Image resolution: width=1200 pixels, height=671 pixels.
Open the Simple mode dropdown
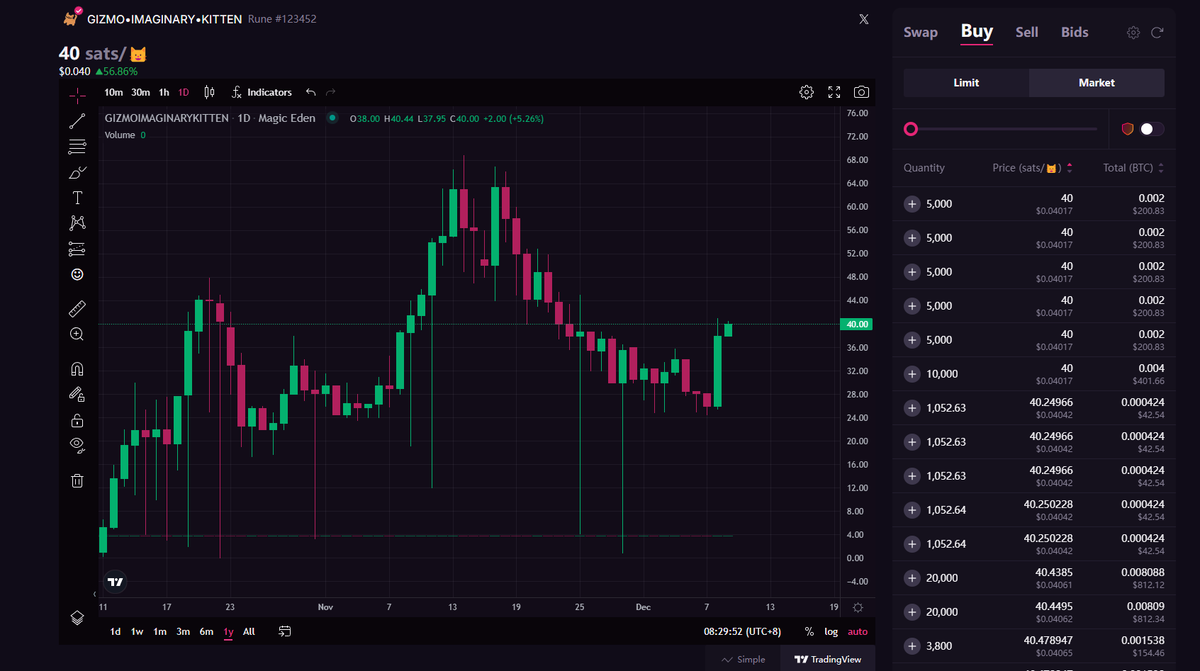click(742, 659)
